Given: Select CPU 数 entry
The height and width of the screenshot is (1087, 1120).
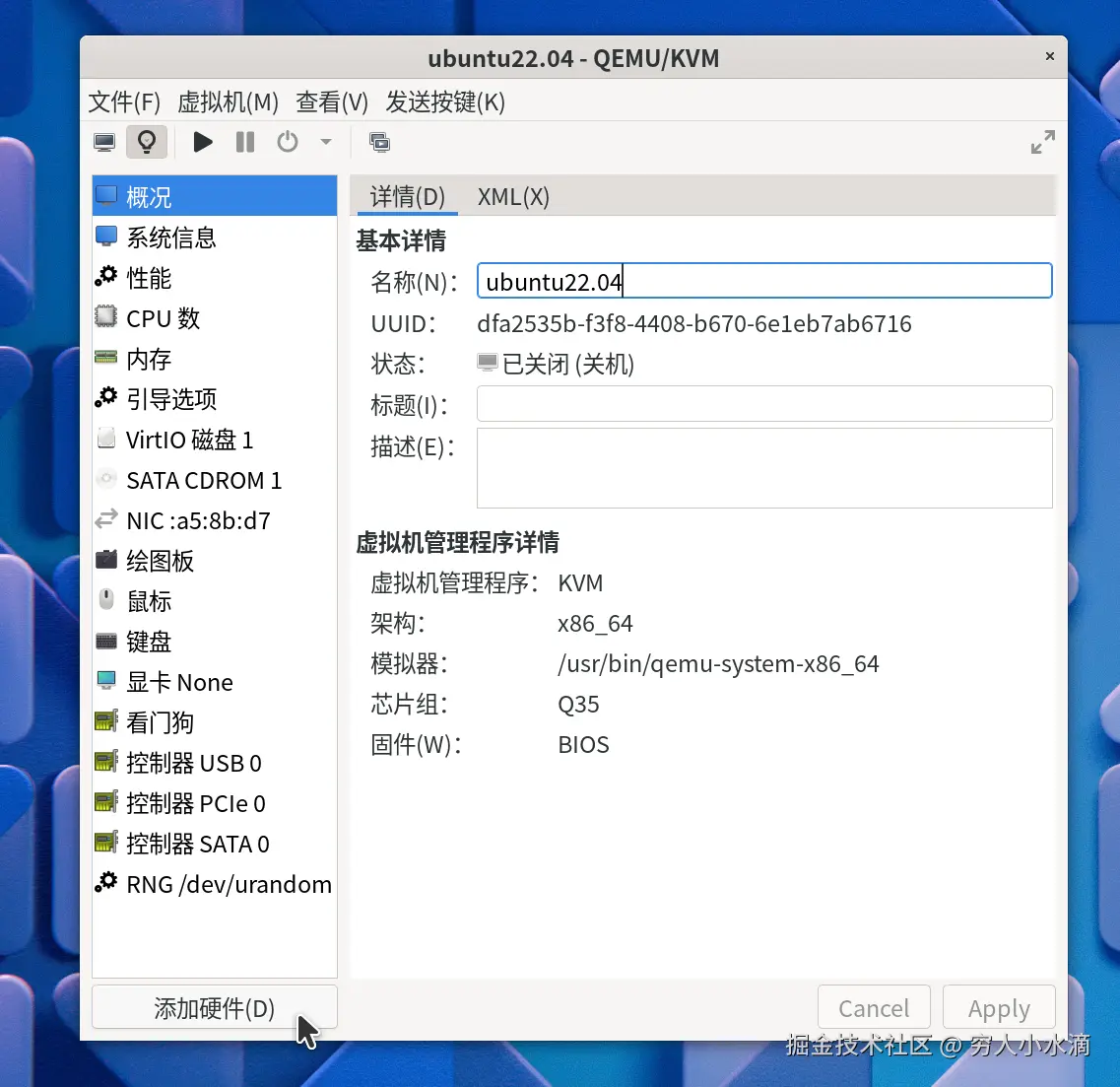Looking at the screenshot, I should click(215, 318).
